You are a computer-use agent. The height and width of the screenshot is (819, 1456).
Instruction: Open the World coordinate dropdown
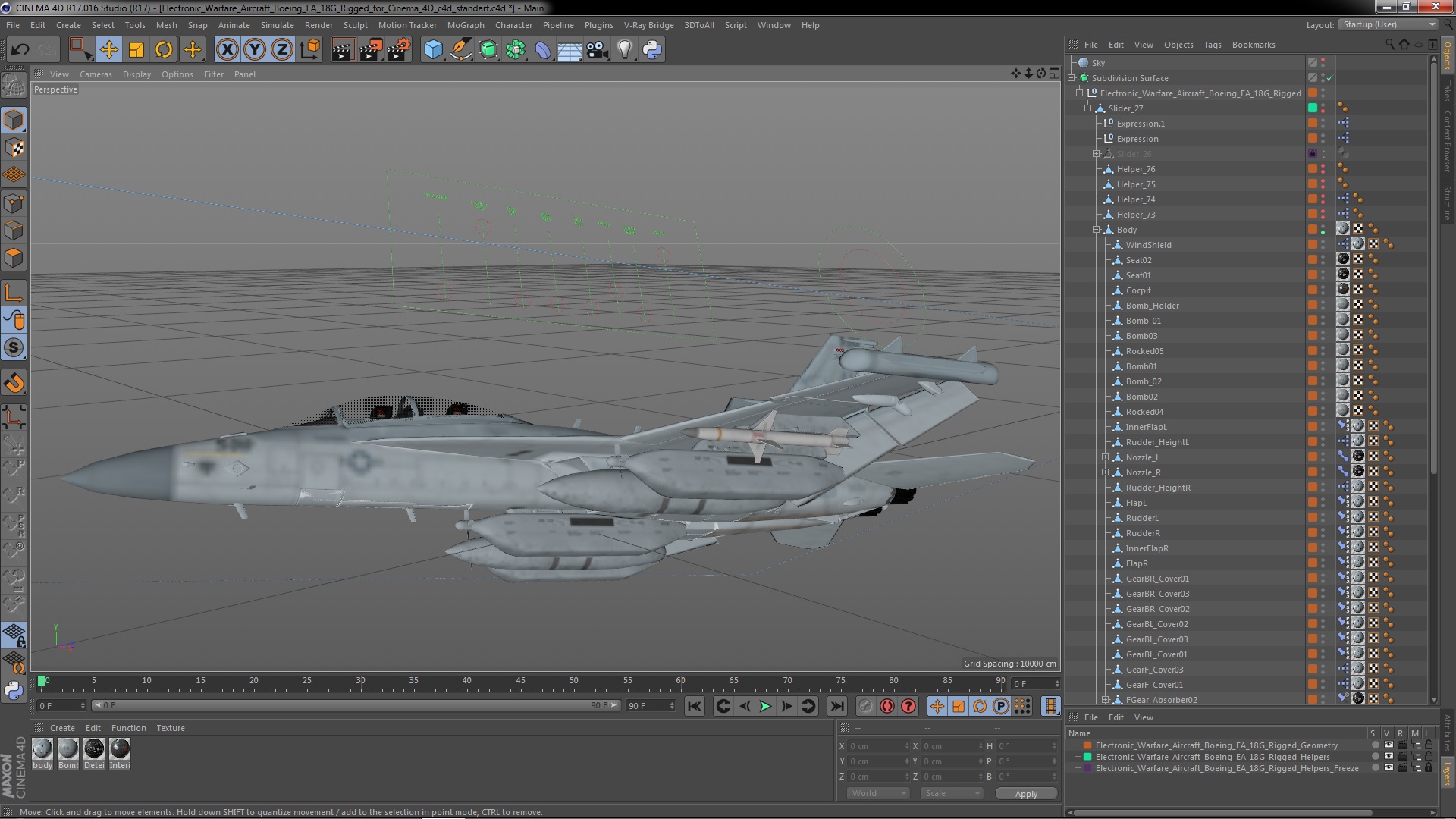(x=877, y=793)
